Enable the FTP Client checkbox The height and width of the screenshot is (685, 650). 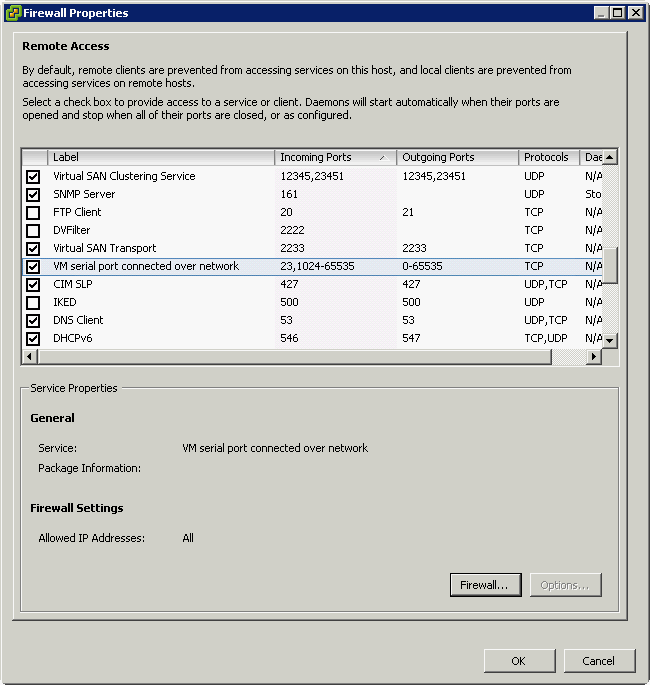[x=33, y=213]
